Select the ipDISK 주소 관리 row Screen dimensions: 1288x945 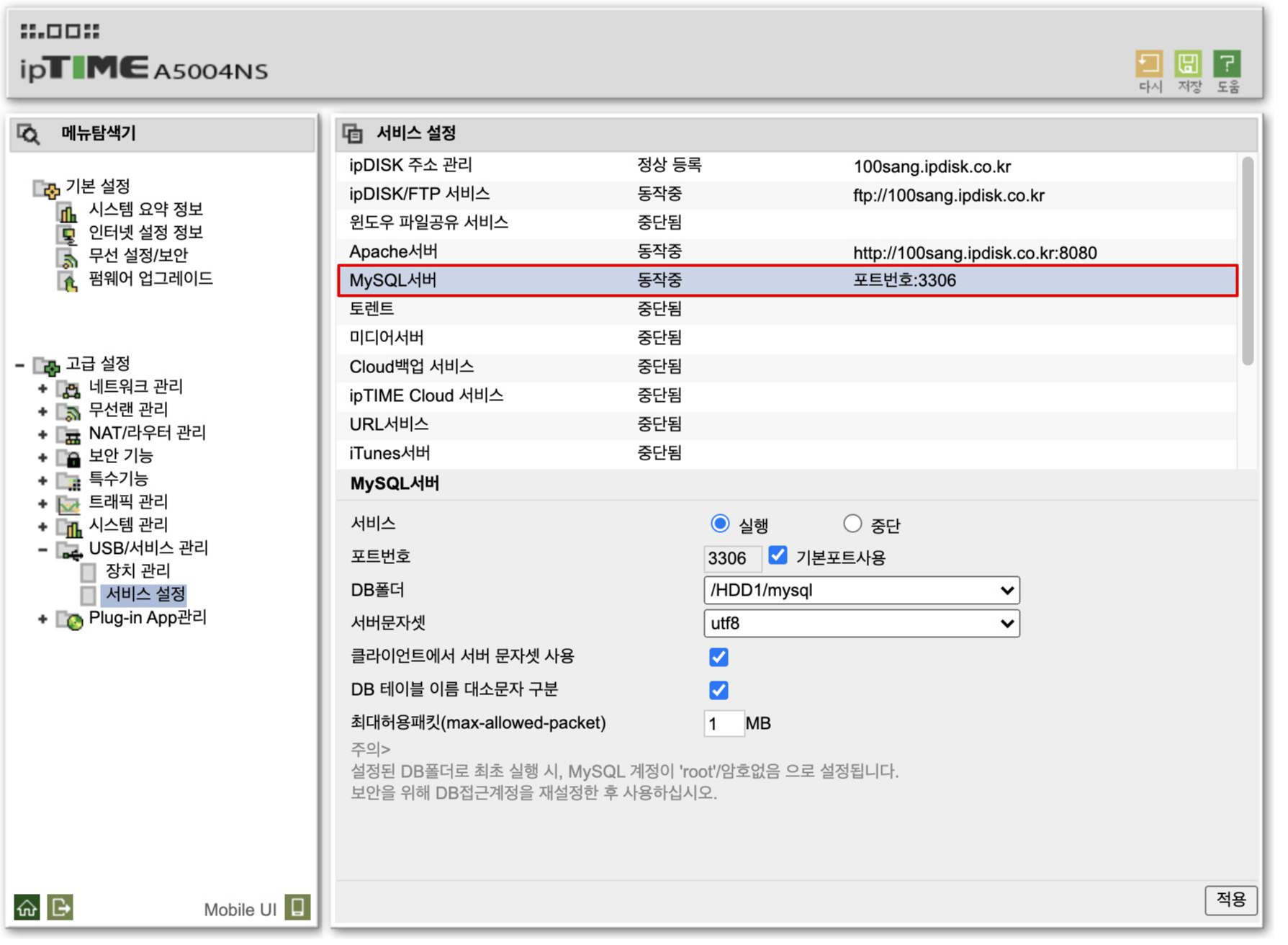[788, 166]
